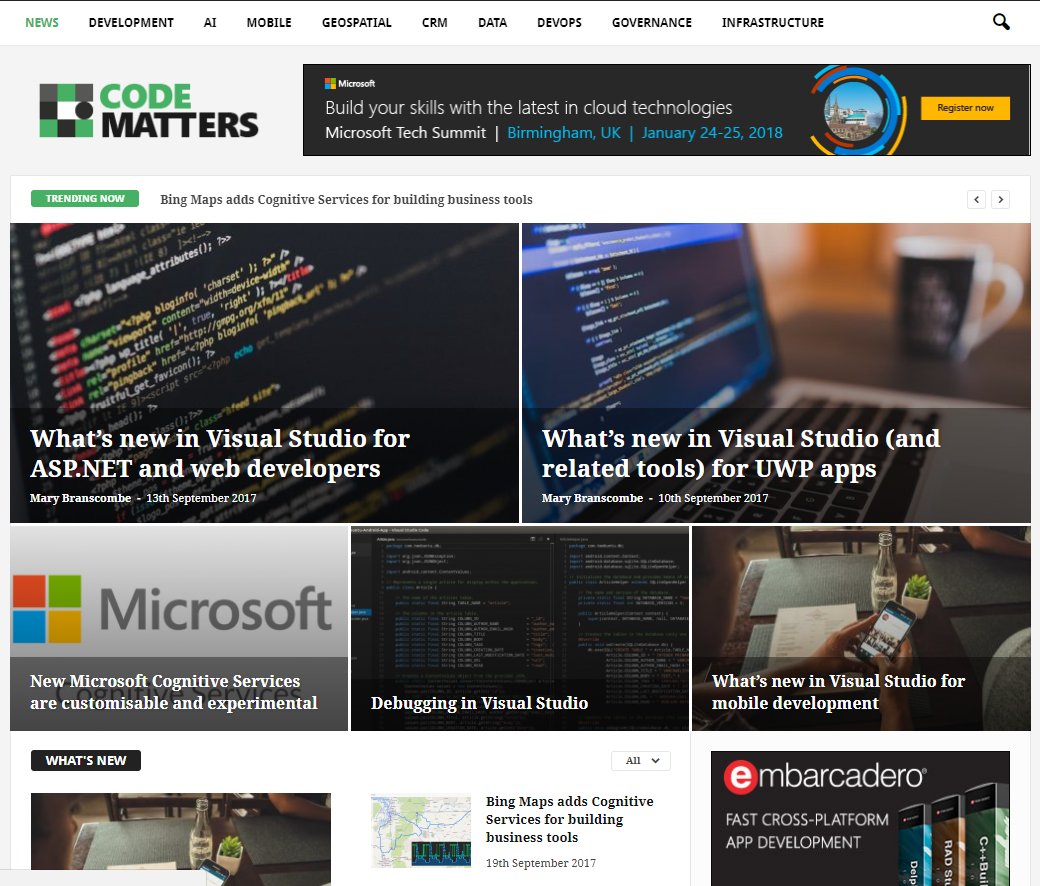Open the News menu item

click(42, 23)
